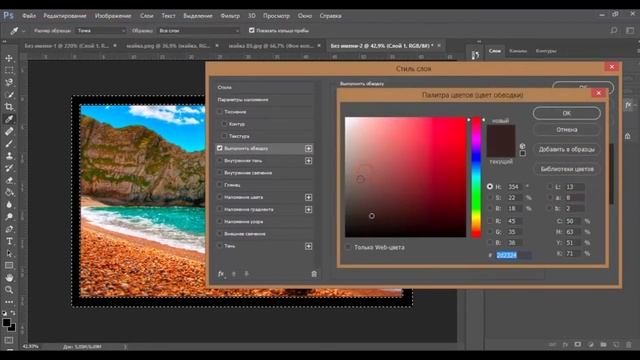Viewport: 640px width, 360px height.
Task: Click the quick mask mode icon
Action: click(9, 340)
